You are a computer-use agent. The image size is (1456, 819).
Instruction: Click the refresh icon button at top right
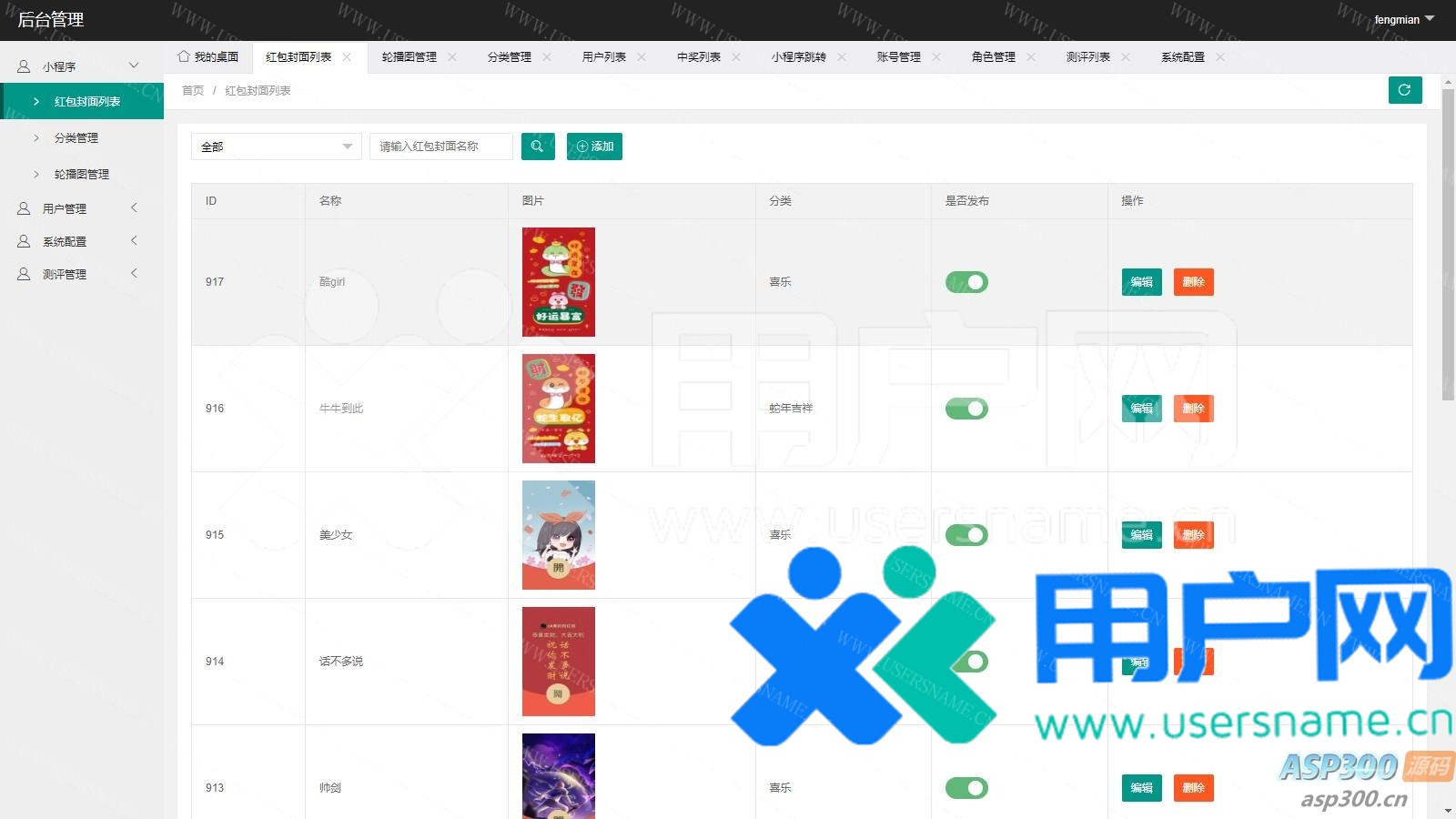1404,90
